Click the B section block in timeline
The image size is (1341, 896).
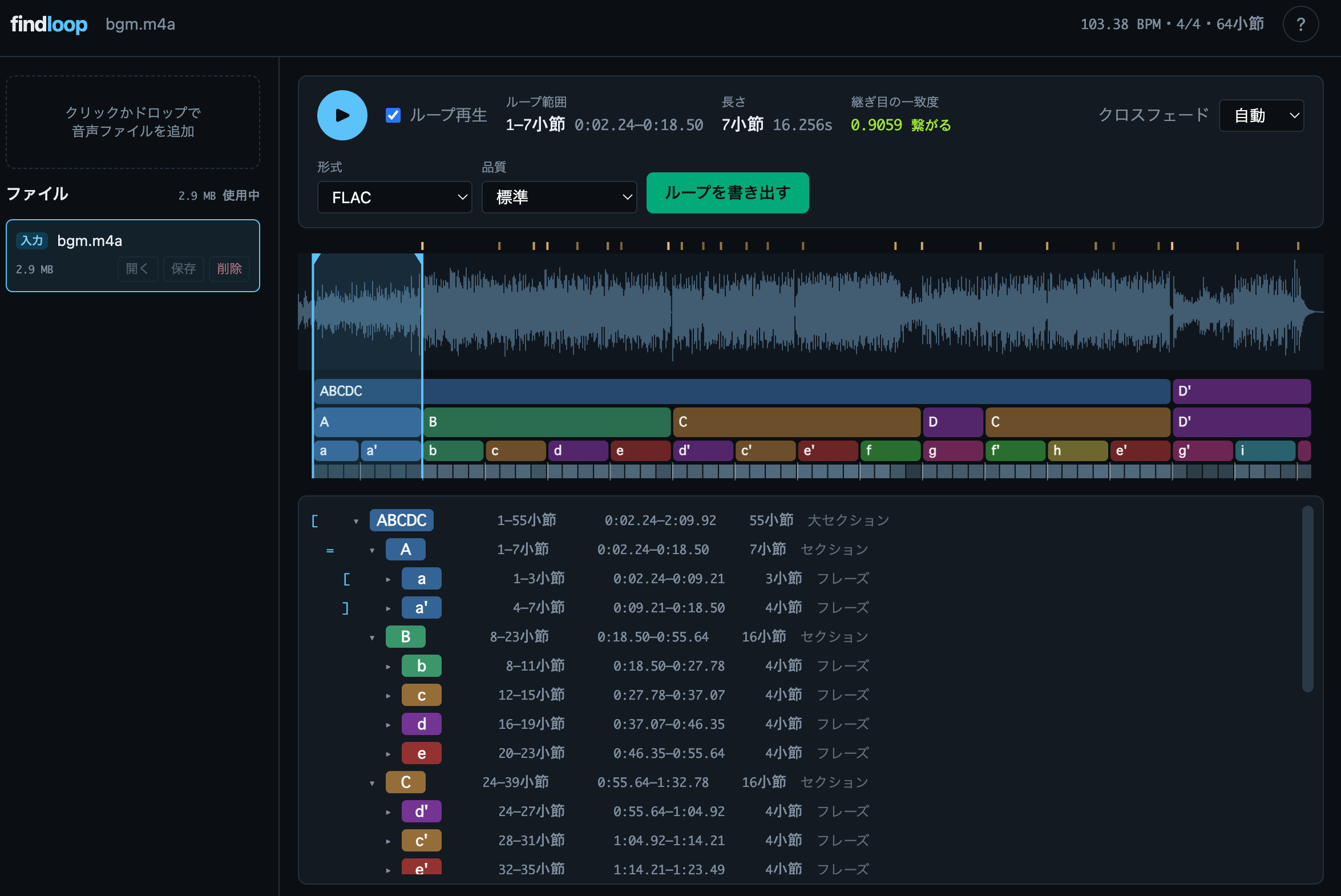[547, 422]
